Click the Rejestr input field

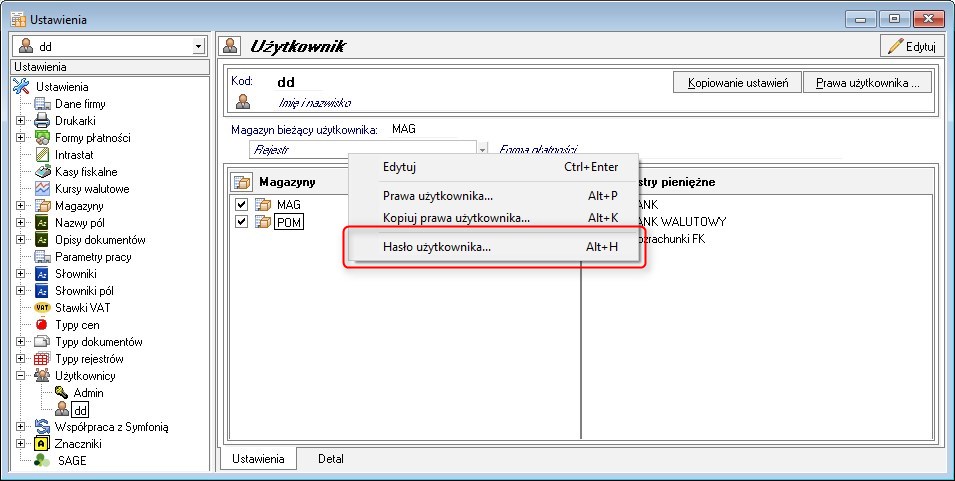click(x=363, y=149)
